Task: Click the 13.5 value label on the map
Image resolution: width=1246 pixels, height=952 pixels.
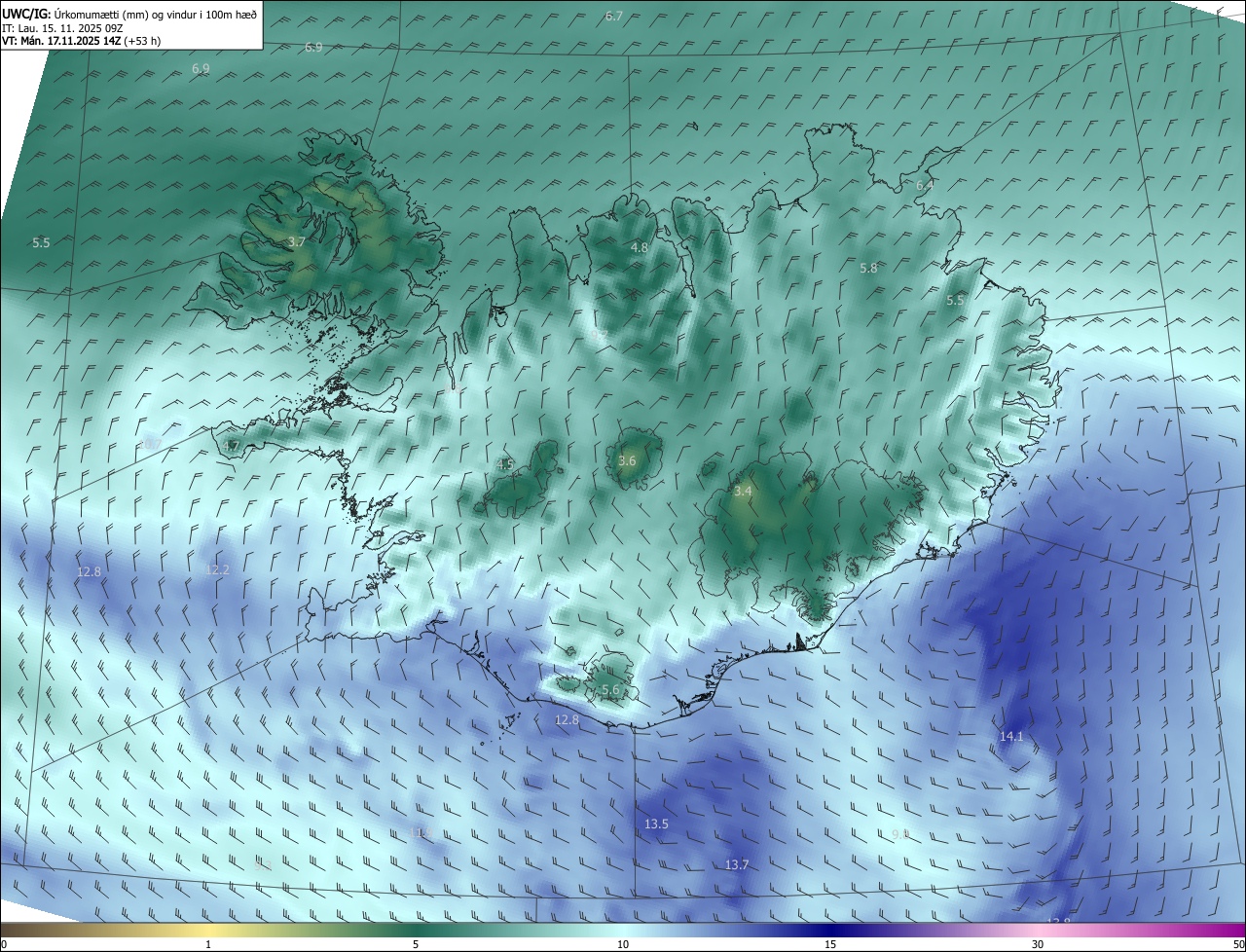Action: coord(657,824)
